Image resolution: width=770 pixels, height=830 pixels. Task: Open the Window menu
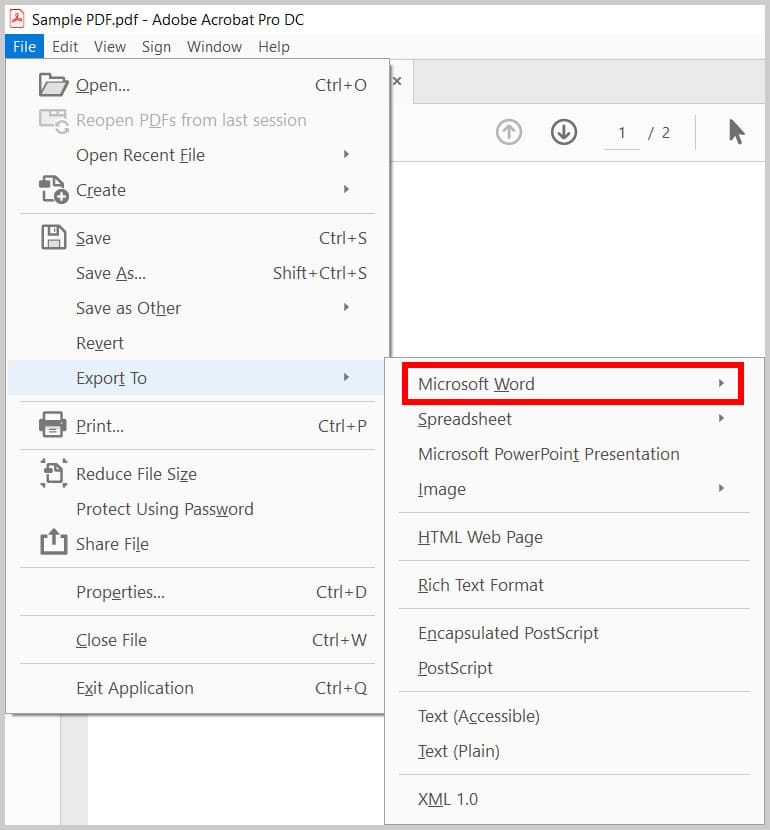point(214,47)
